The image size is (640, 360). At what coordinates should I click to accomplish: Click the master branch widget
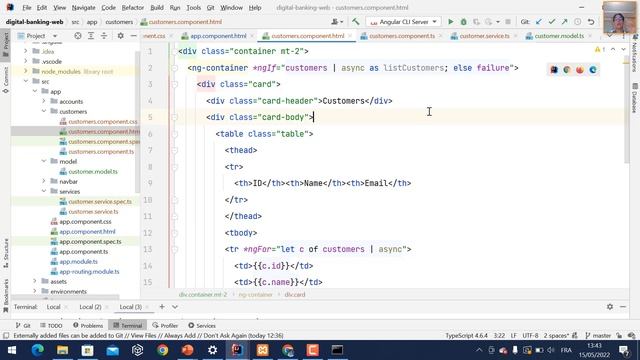coord(598,336)
